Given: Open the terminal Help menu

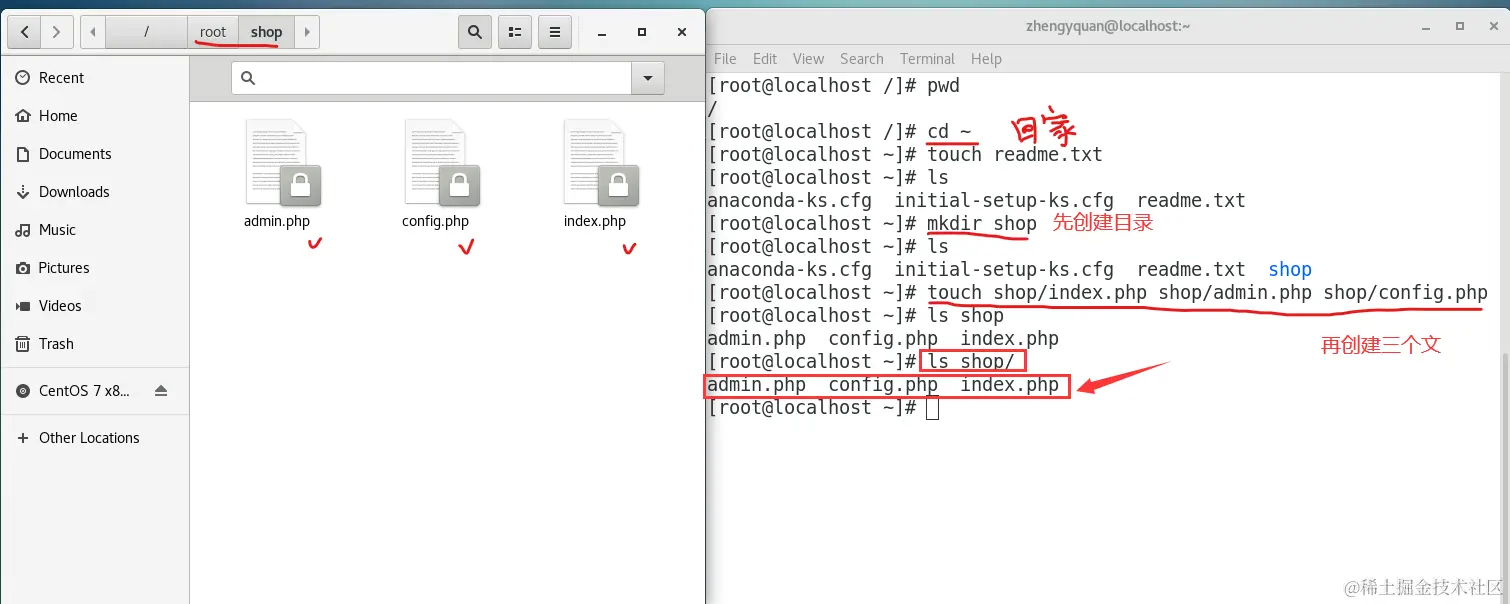Looking at the screenshot, I should click(986, 59).
